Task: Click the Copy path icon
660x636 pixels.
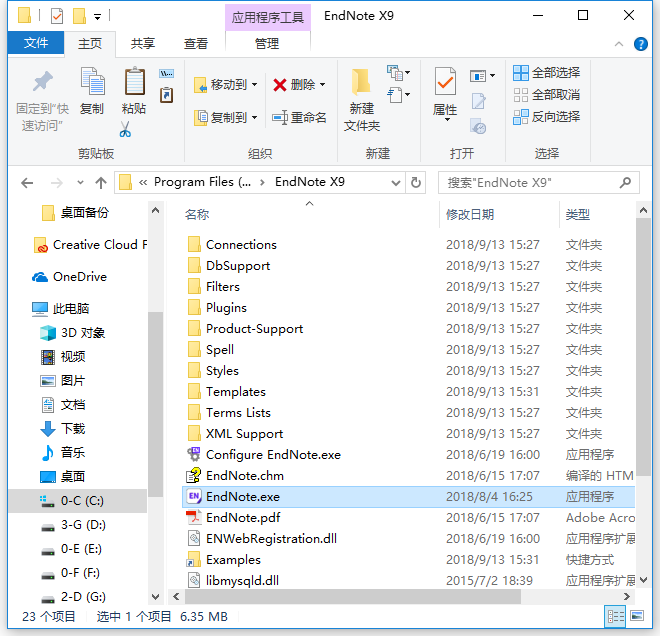Action: pyautogui.click(x=166, y=74)
